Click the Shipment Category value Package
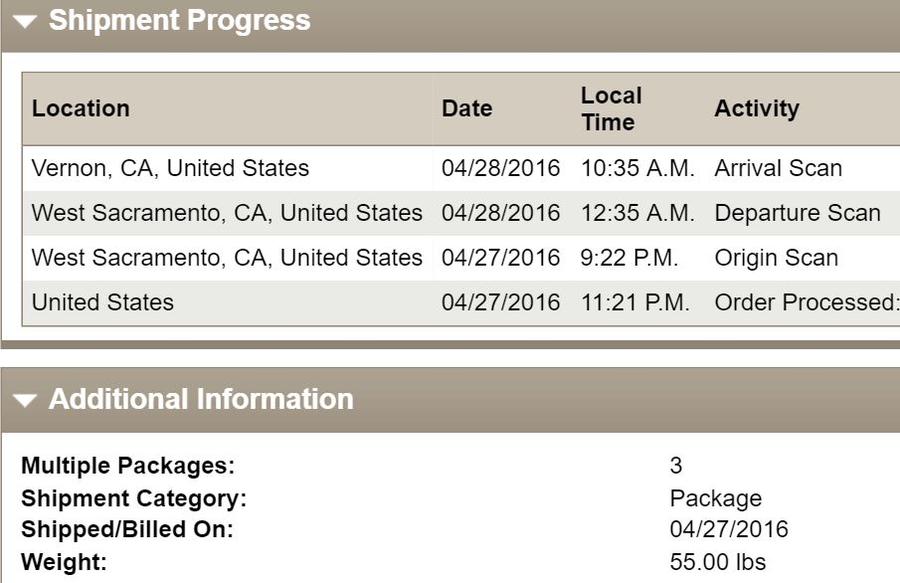This screenshot has height=583, width=900. click(715, 498)
